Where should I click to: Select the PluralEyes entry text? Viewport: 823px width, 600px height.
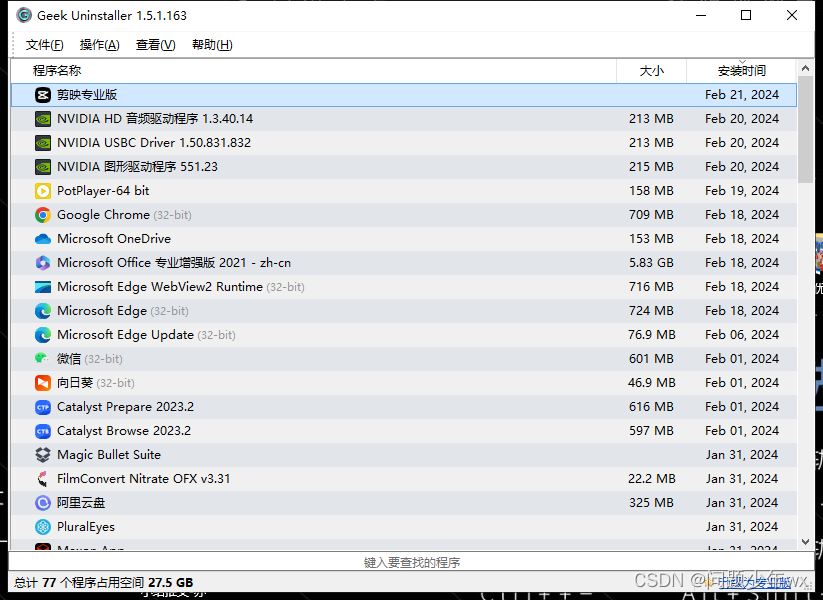(86, 527)
